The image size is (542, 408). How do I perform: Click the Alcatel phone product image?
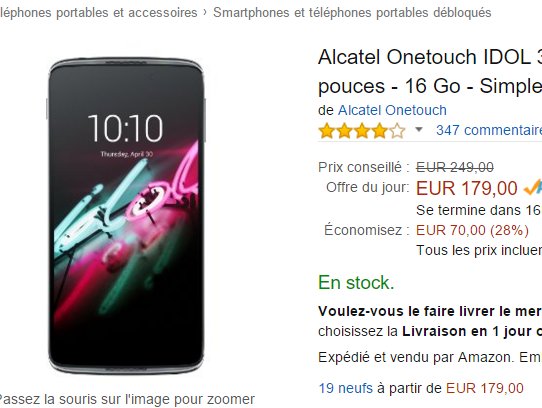coord(126,216)
